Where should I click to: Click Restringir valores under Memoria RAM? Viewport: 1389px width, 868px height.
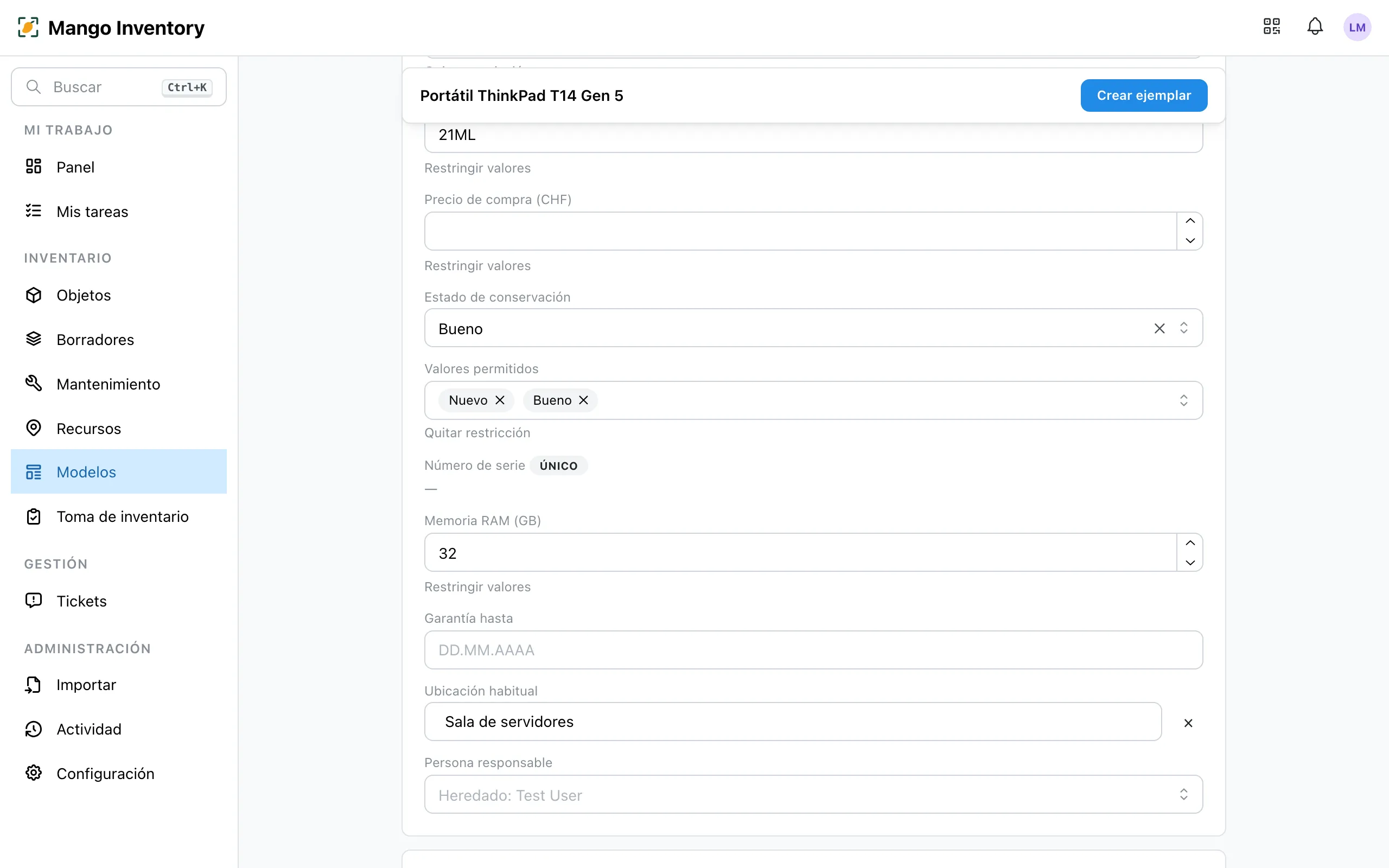click(477, 586)
